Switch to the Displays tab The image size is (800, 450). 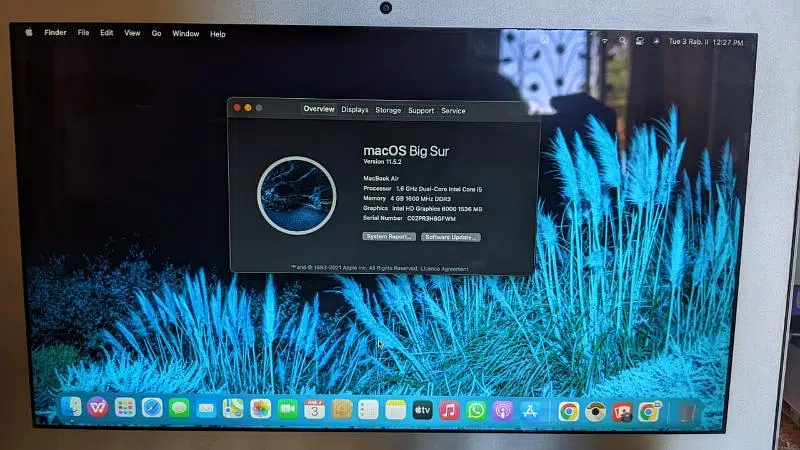pyautogui.click(x=354, y=110)
